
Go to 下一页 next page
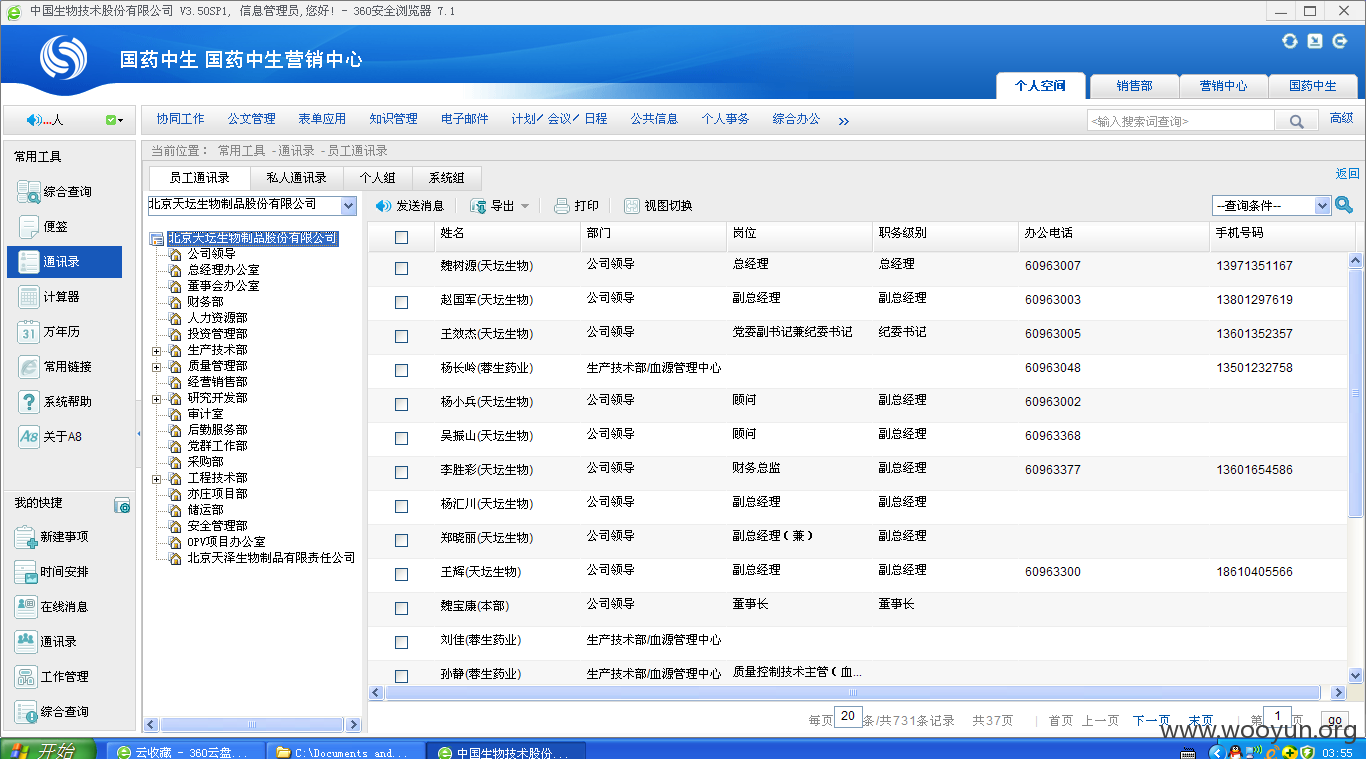[1151, 720]
